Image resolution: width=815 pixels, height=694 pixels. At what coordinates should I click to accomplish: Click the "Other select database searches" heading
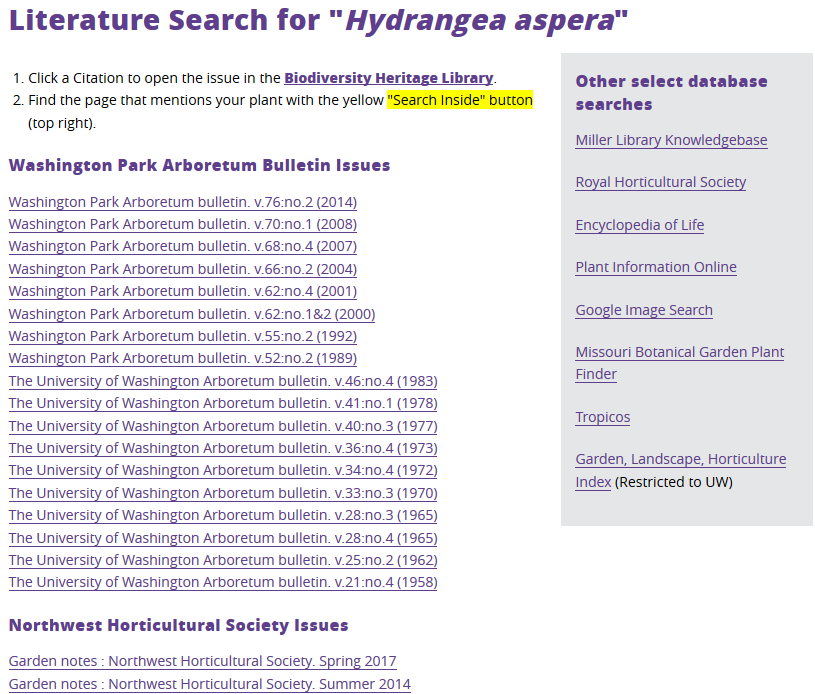(x=672, y=93)
